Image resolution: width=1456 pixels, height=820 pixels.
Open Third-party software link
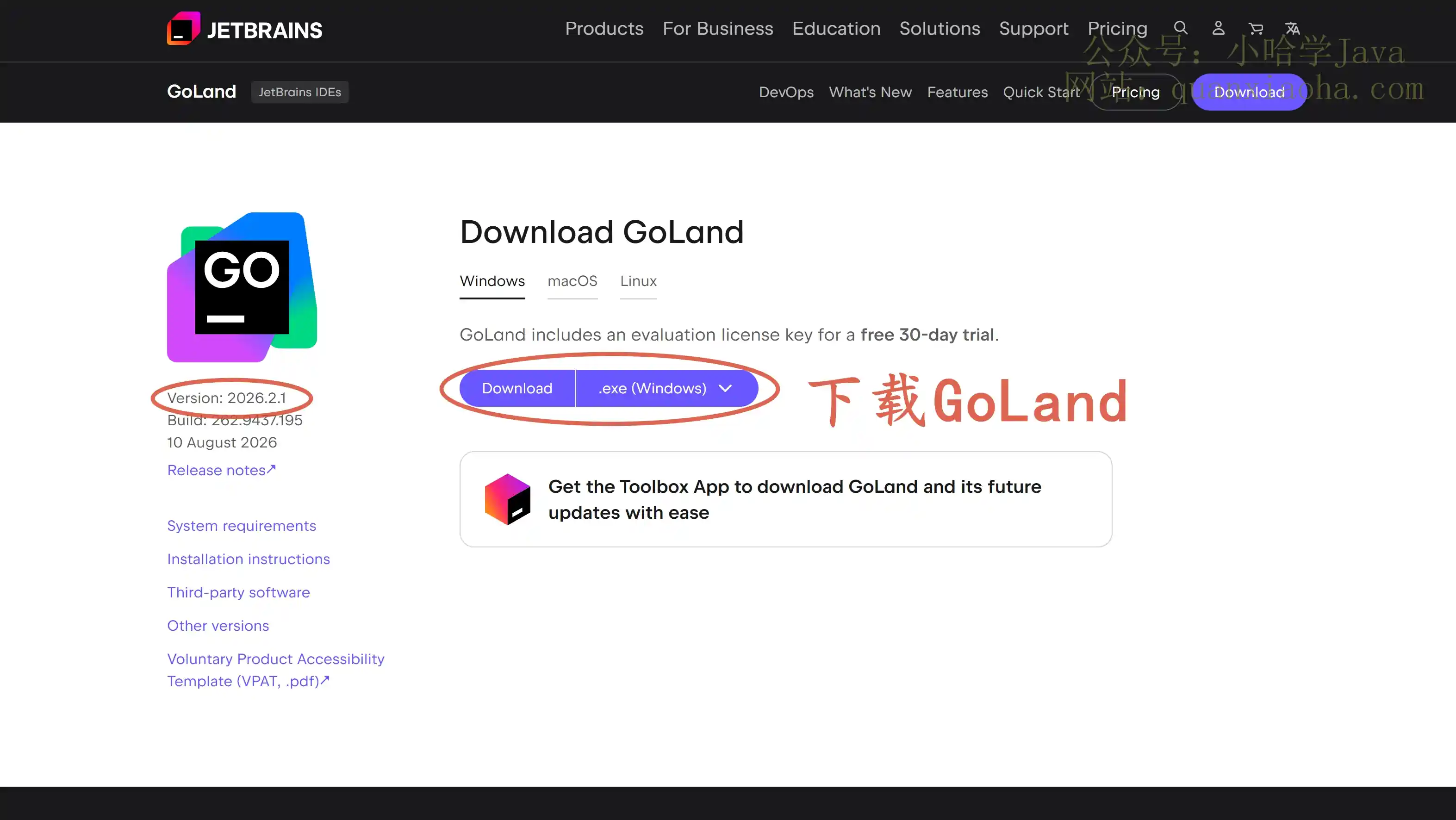point(238,592)
